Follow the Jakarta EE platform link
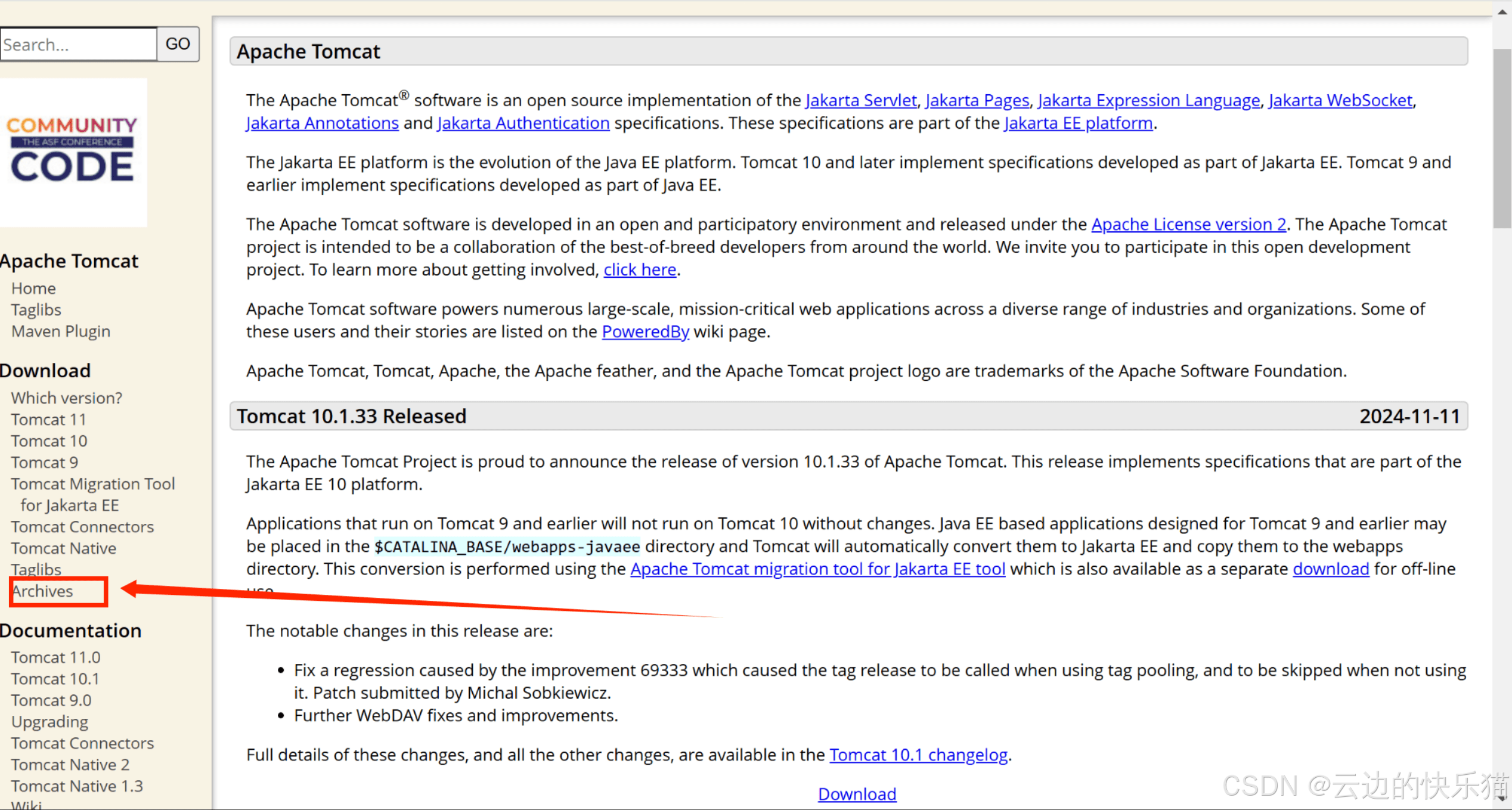Screen dimensions: 1512x810 [x=1079, y=123]
